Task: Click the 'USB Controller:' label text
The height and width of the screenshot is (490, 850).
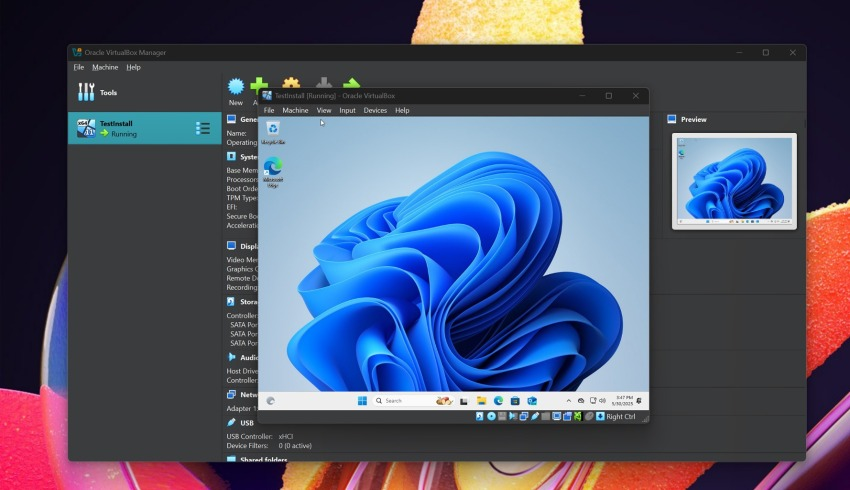Action: pos(249,436)
